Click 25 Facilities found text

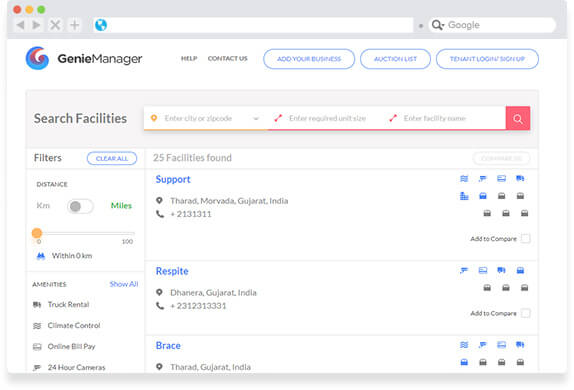(x=192, y=158)
